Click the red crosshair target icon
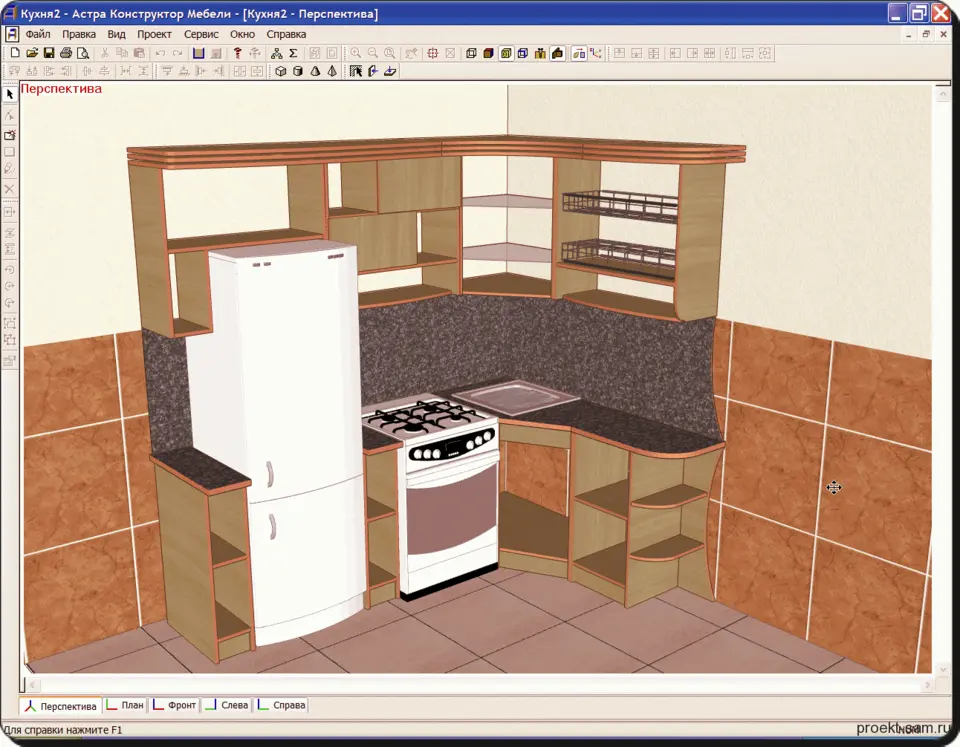This screenshot has width=960, height=747. click(433, 53)
